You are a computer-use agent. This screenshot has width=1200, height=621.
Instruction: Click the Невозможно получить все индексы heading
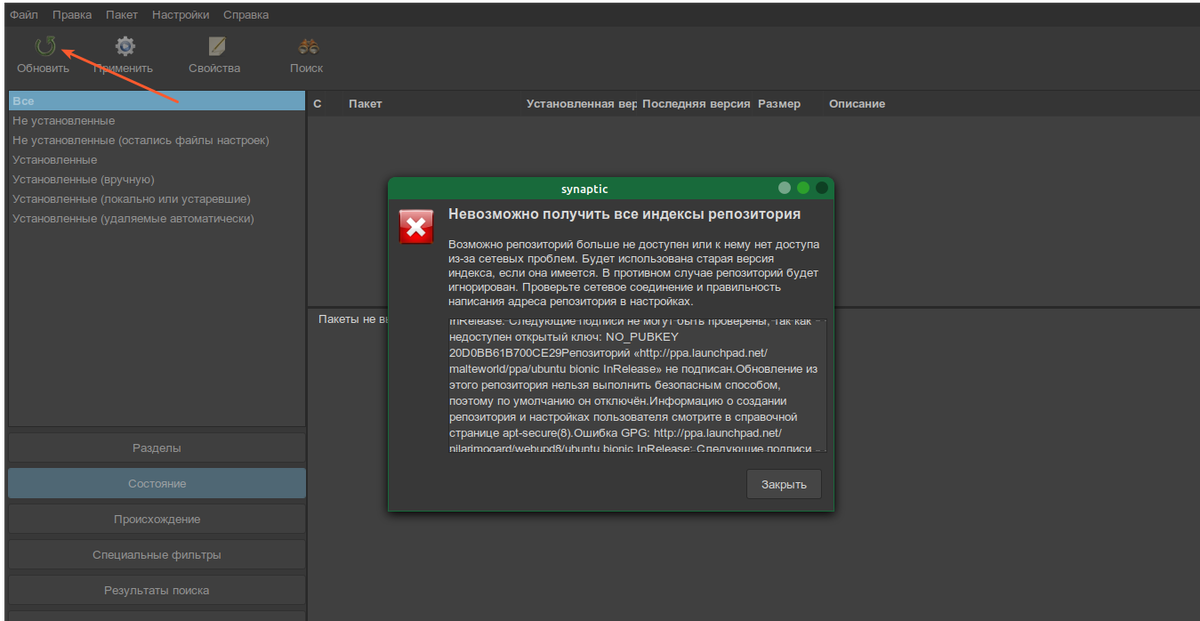coord(624,214)
